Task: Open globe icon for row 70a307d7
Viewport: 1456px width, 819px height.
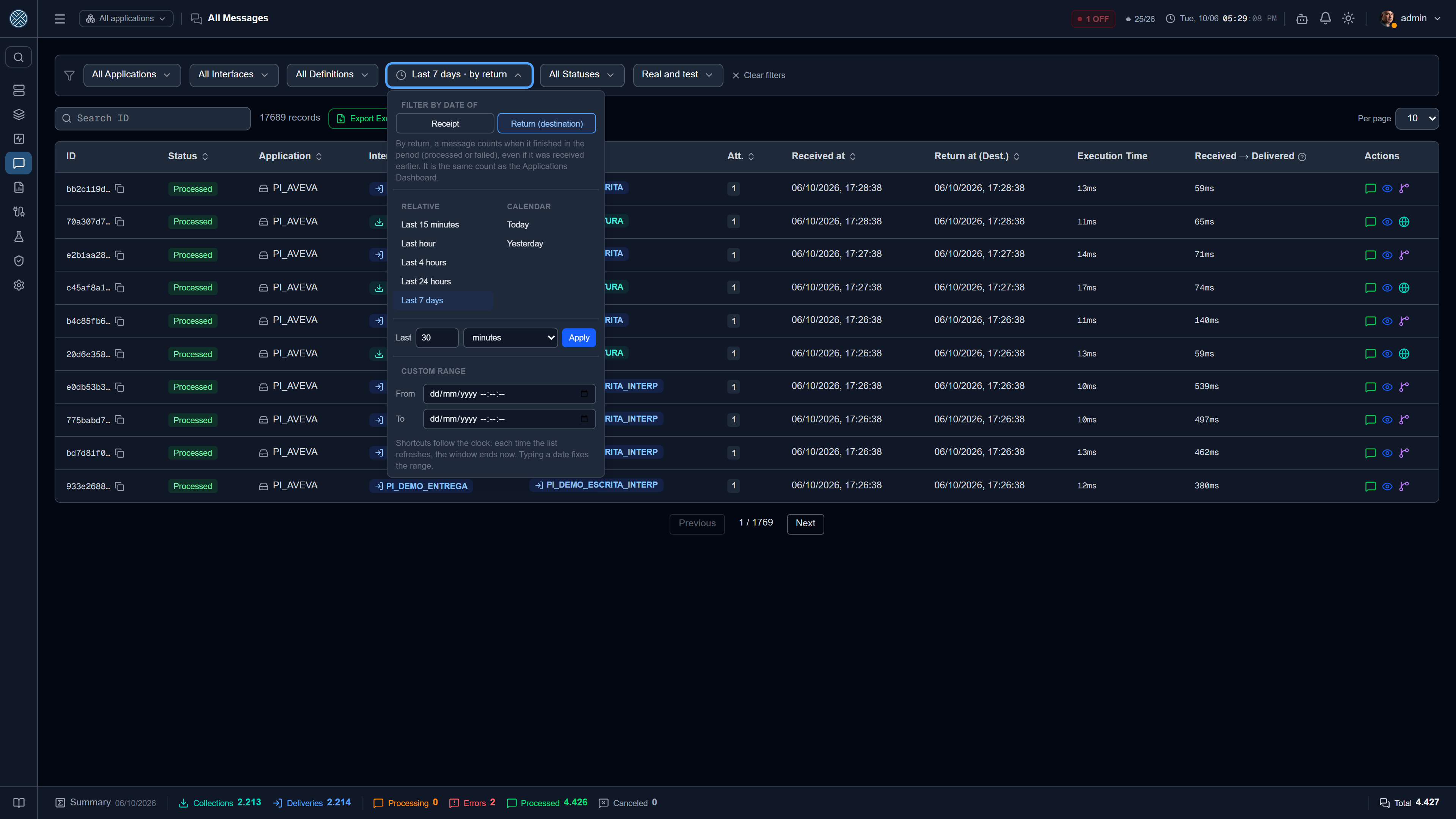Action: (x=1404, y=222)
